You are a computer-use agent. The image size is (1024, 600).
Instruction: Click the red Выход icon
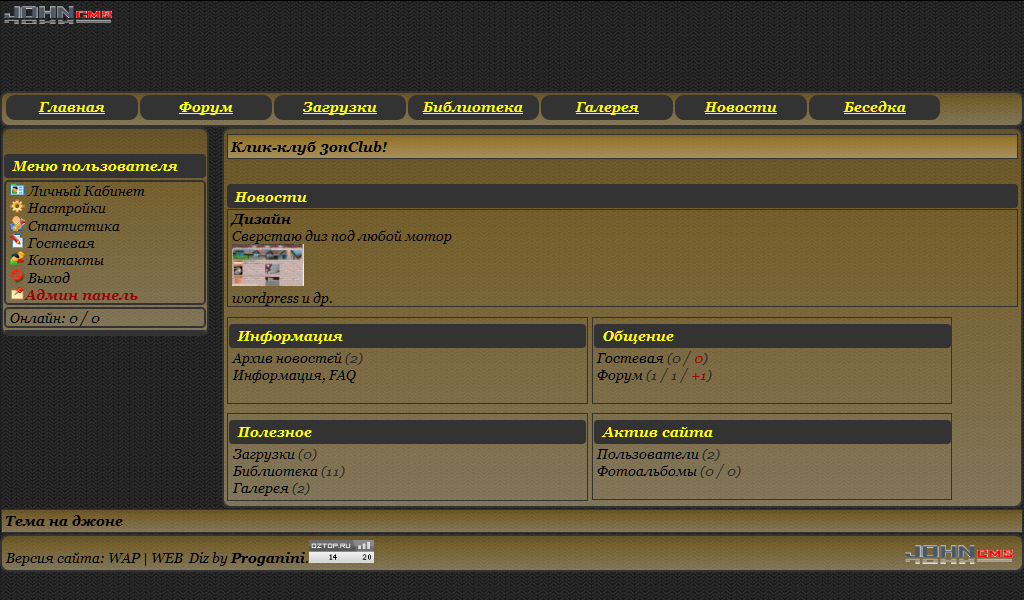[x=17, y=276]
